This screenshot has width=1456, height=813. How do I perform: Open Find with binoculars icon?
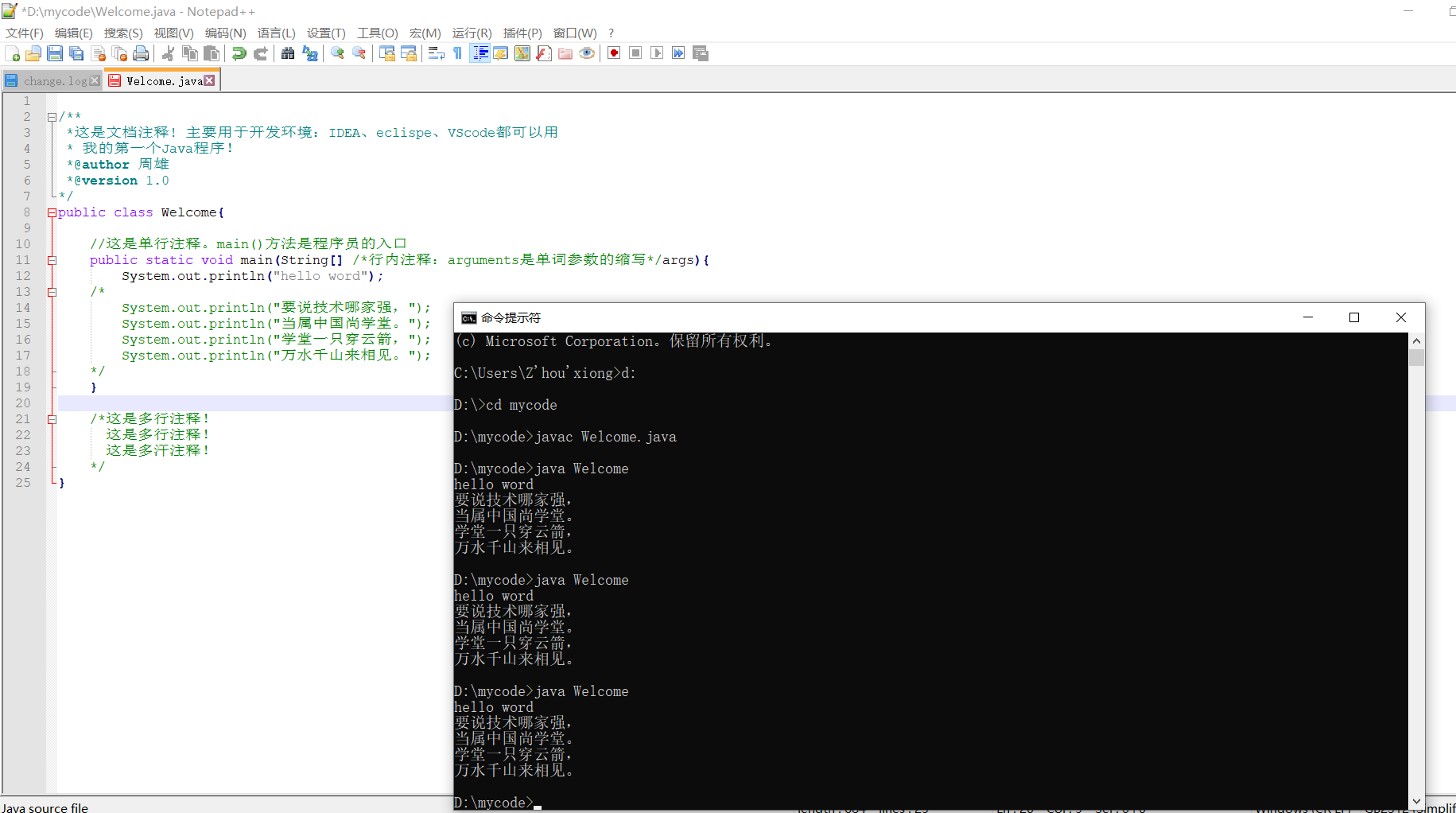click(288, 53)
